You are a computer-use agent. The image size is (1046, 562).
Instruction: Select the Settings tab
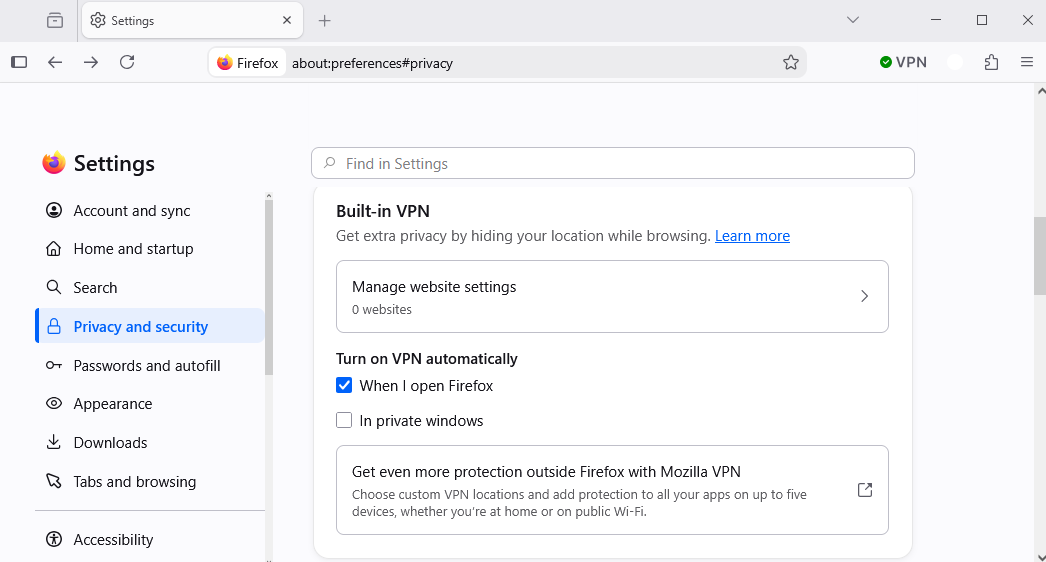click(x=192, y=21)
